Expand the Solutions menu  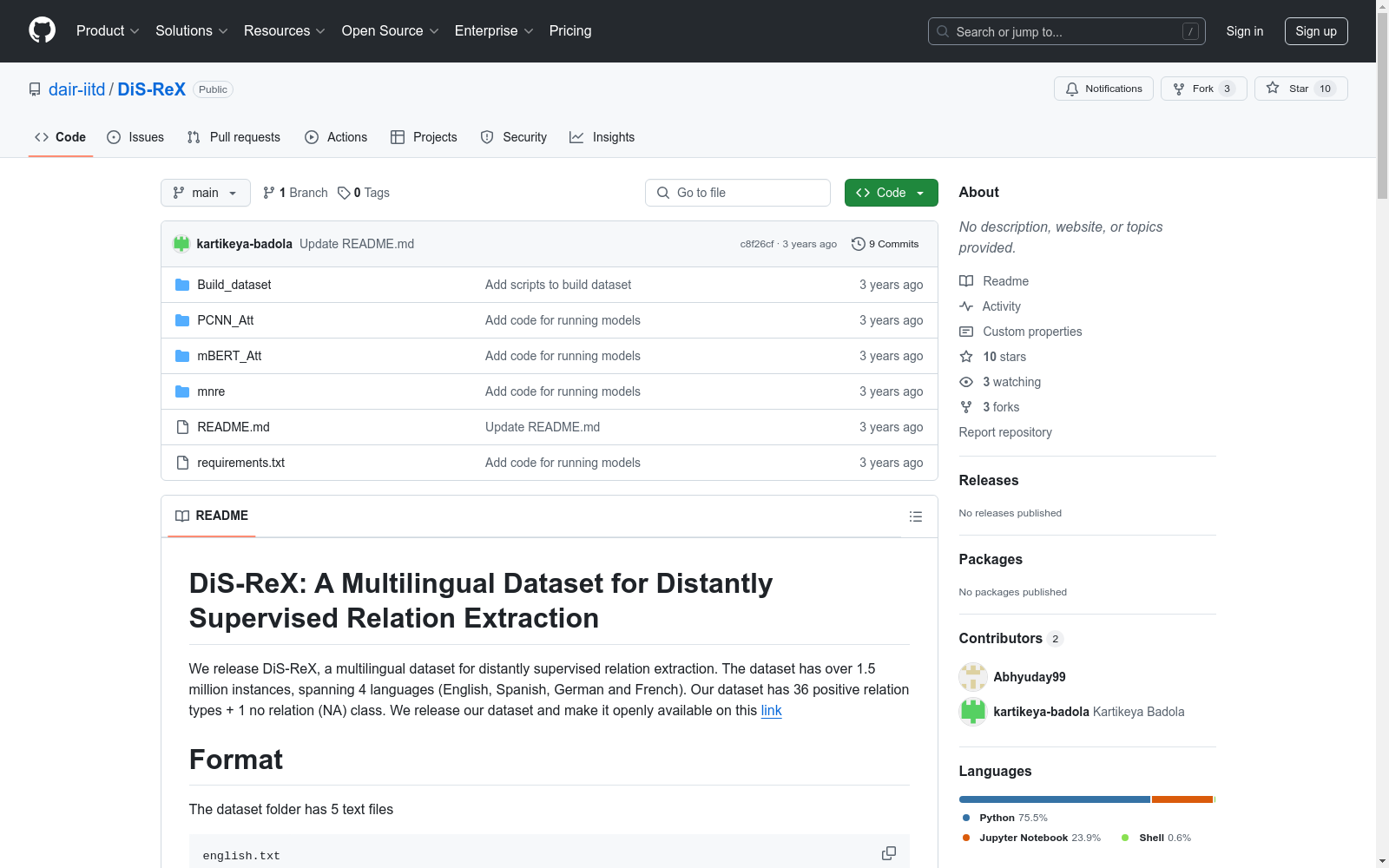192,30
